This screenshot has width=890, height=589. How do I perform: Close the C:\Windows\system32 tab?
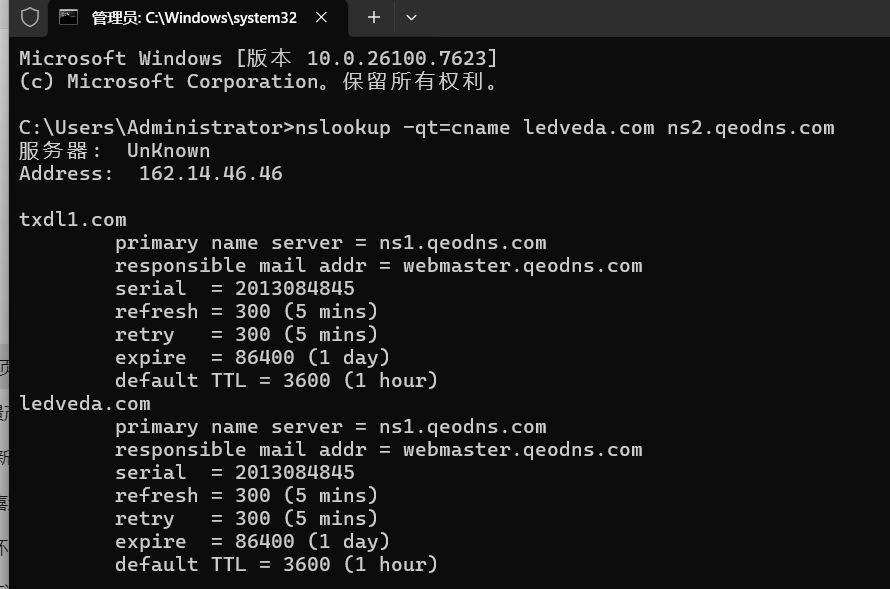click(321, 17)
